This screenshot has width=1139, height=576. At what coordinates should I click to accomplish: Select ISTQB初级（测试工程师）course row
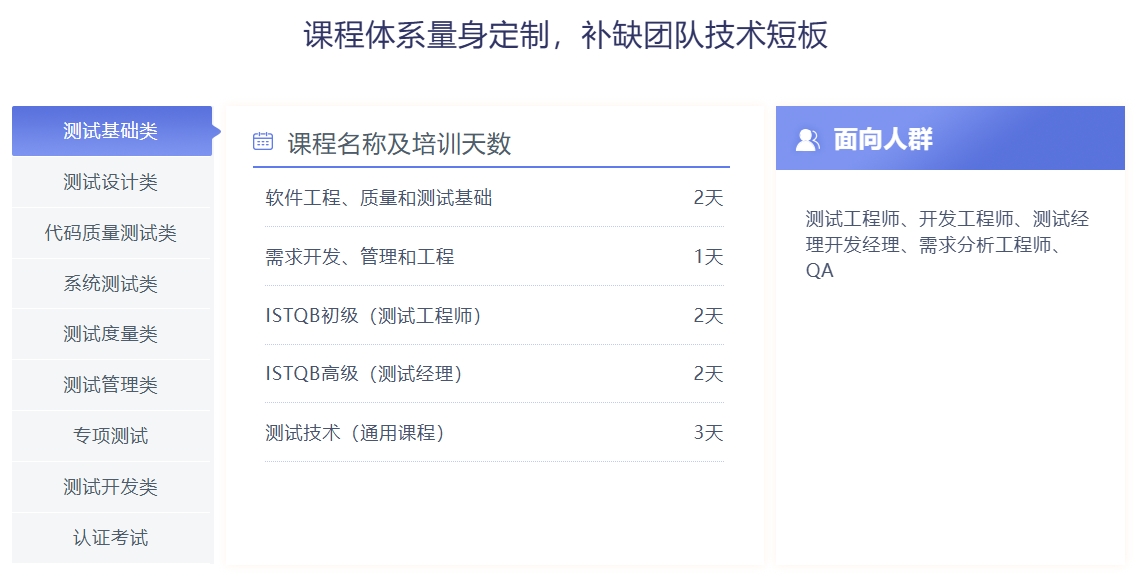374,316
